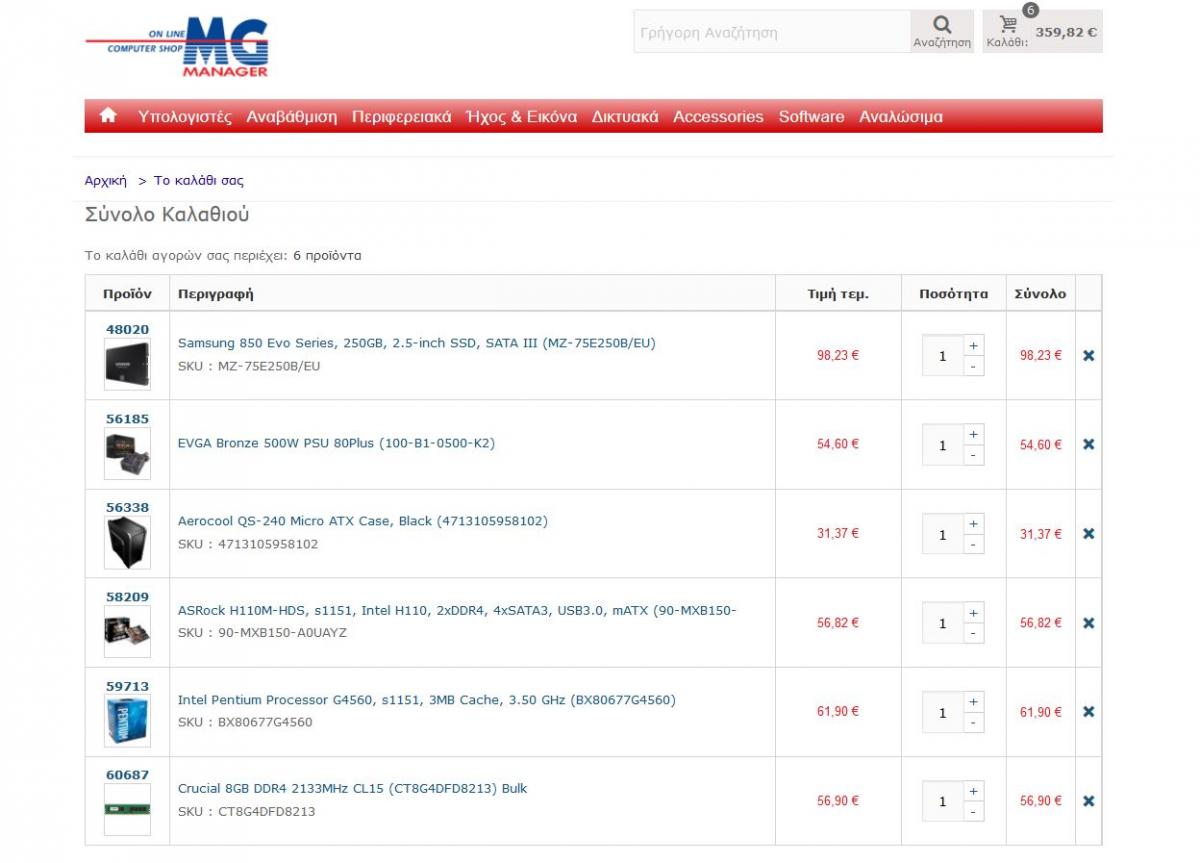Focus the Γρήγορη Αναζήτηση search field
This screenshot has width=1200, height=863.
[x=772, y=32]
